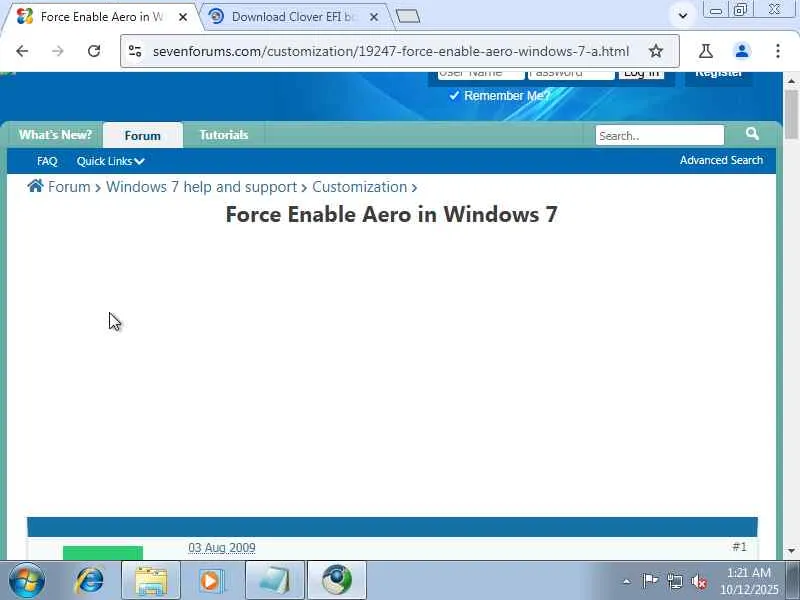Open post number #1 permalink

pos(739,547)
